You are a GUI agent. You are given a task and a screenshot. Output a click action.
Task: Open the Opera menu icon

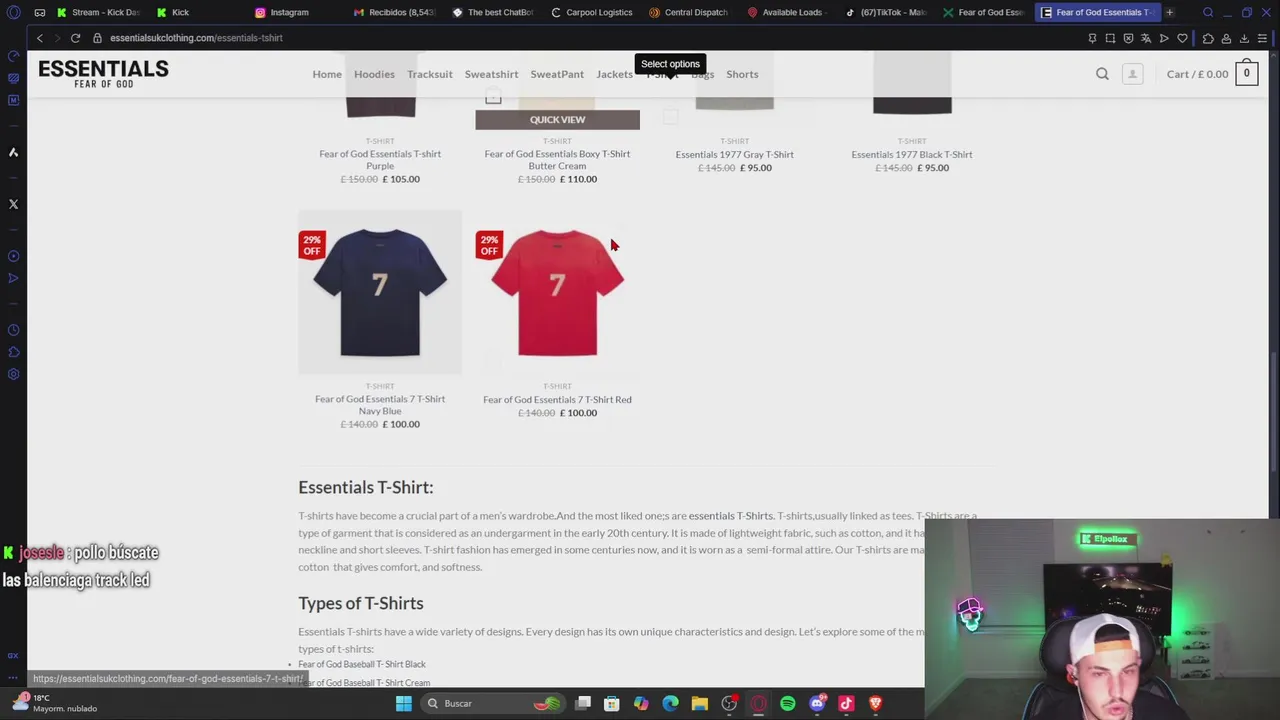tap(13, 12)
